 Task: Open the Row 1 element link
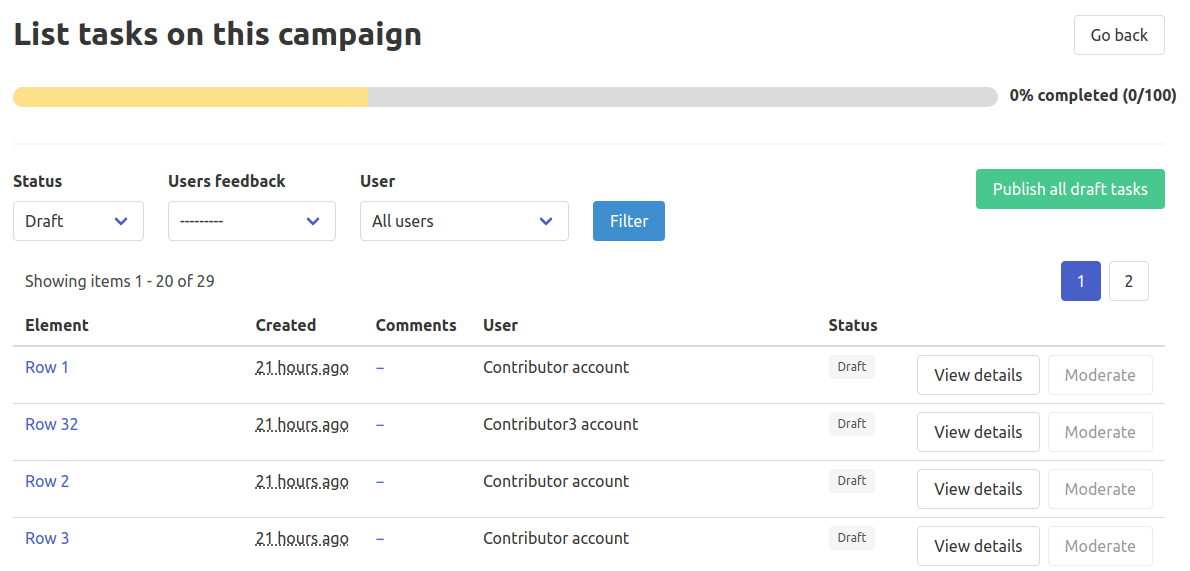pos(47,368)
